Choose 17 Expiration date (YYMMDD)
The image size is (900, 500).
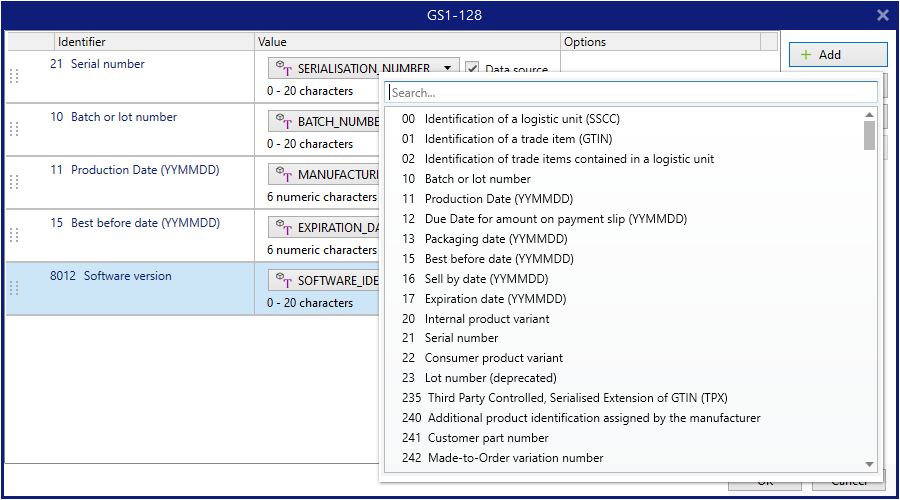[x=484, y=299]
